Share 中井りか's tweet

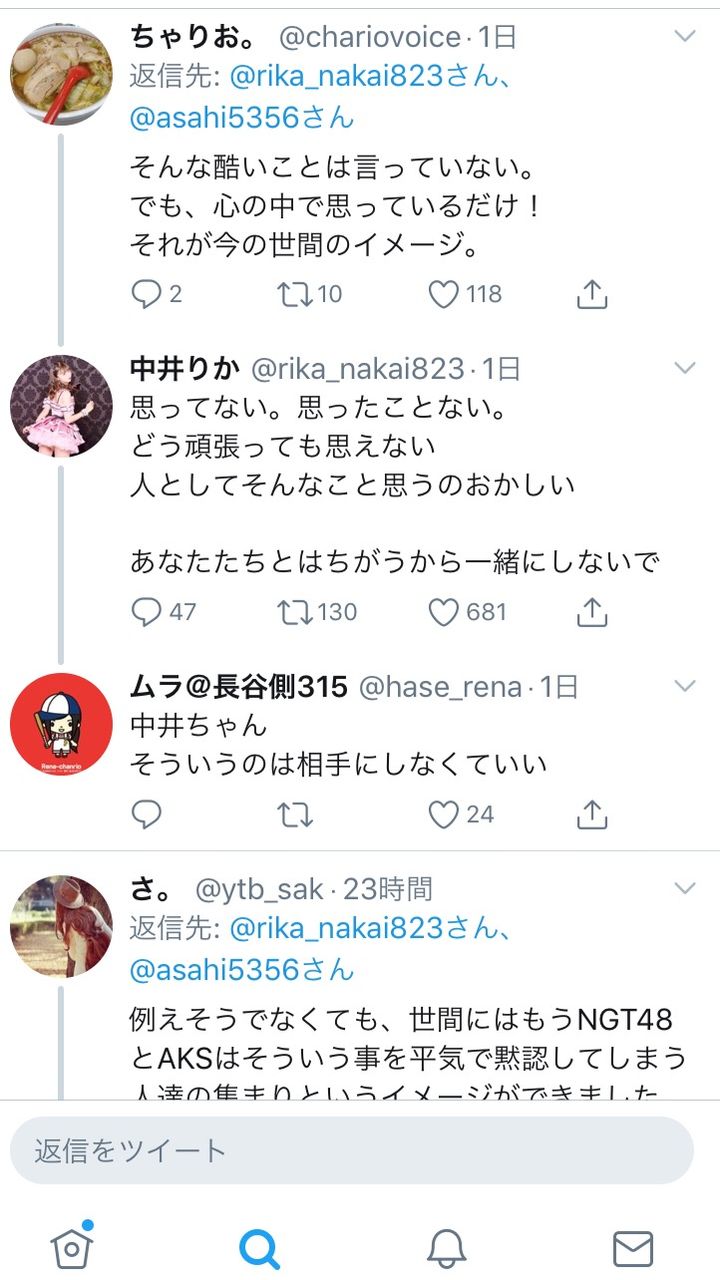(592, 612)
